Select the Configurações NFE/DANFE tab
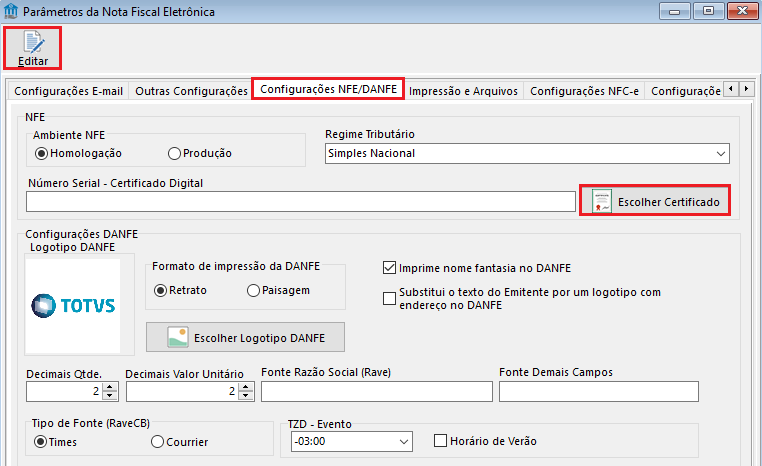Viewport: 762px width, 466px height. (x=328, y=89)
